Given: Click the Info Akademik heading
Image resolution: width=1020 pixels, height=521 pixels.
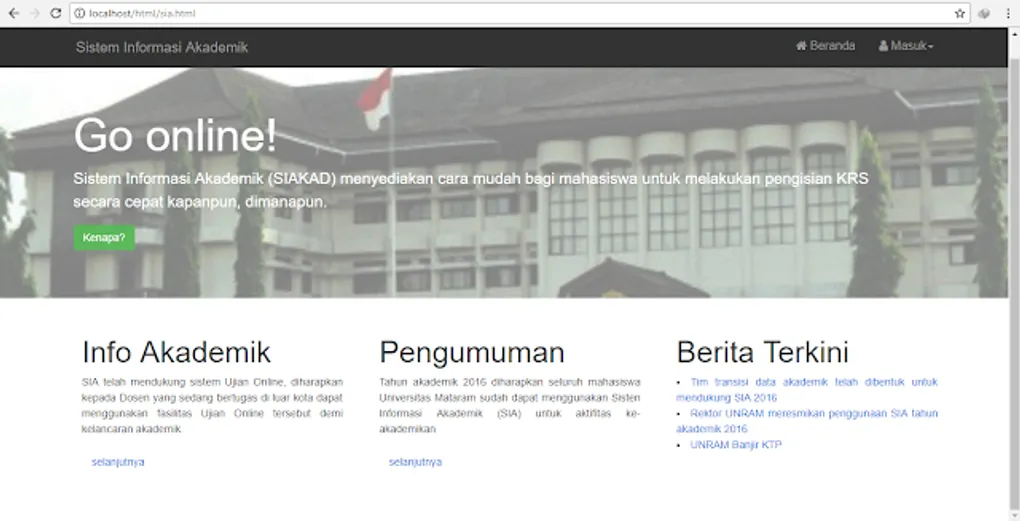Looking at the screenshot, I should pyautogui.click(x=176, y=353).
